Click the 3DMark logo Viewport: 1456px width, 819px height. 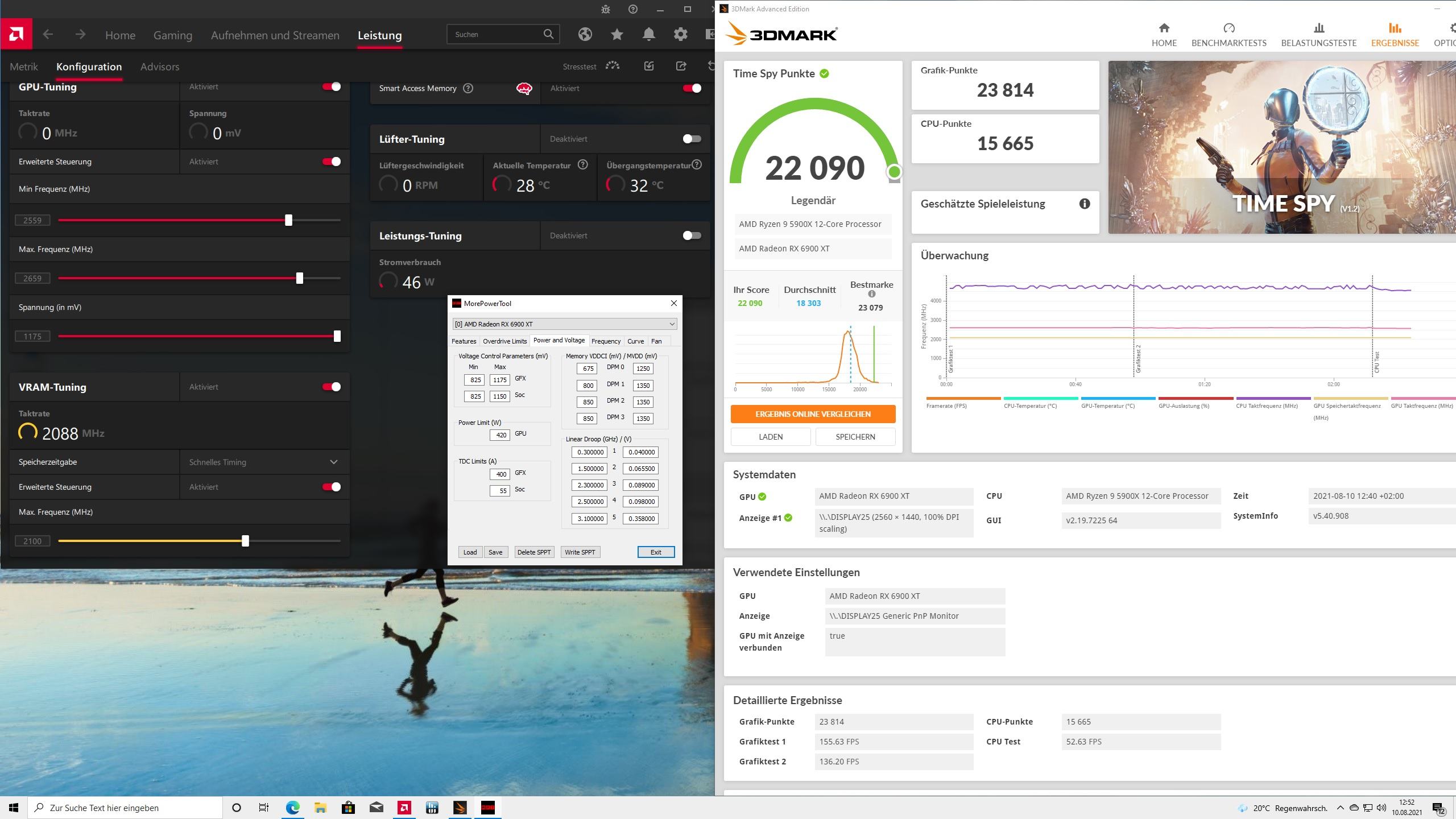point(781,34)
